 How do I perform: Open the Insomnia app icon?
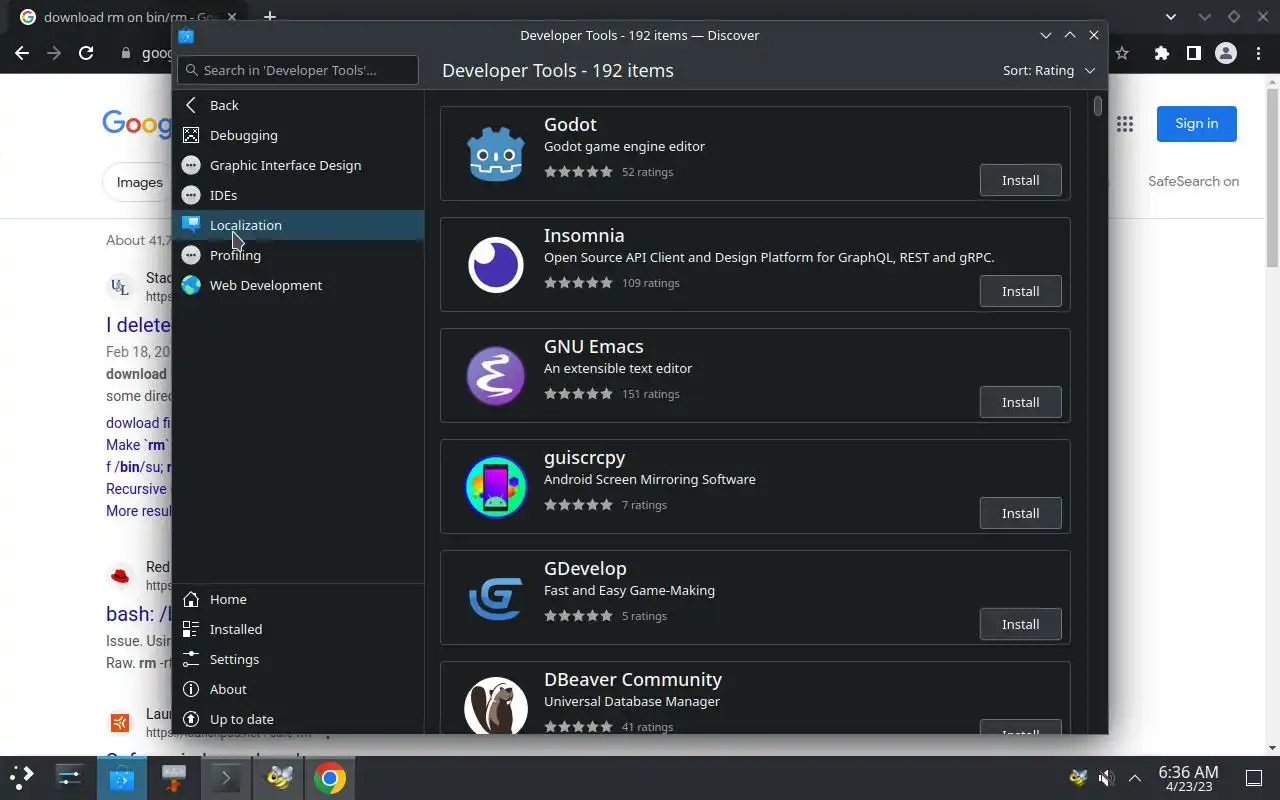[496, 265]
